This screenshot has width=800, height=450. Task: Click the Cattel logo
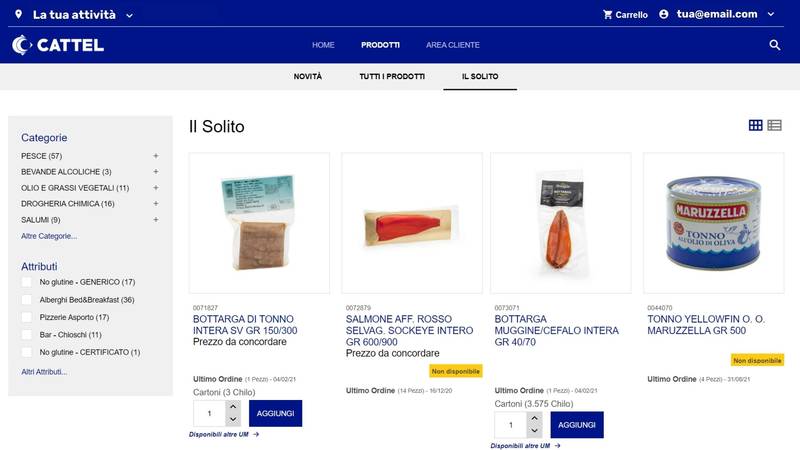tap(58, 45)
